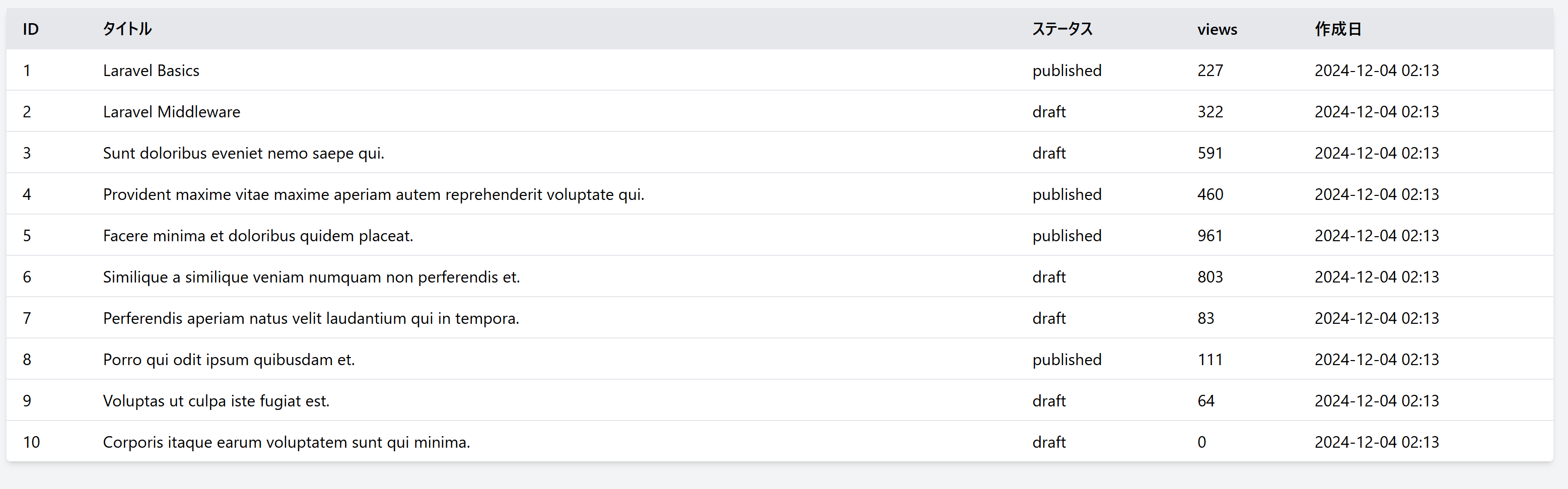This screenshot has height=489, width=1568.
Task: Click the draft status of Laravel Middleware
Action: pyautogui.click(x=1049, y=112)
